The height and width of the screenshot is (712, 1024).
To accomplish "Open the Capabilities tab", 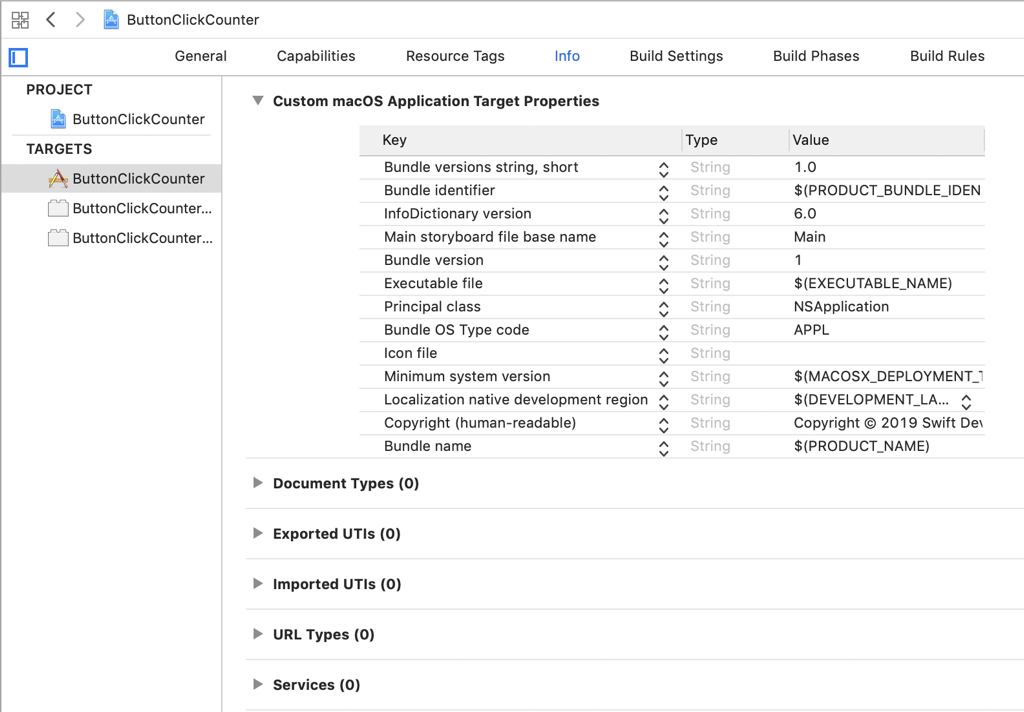I will [x=316, y=56].
